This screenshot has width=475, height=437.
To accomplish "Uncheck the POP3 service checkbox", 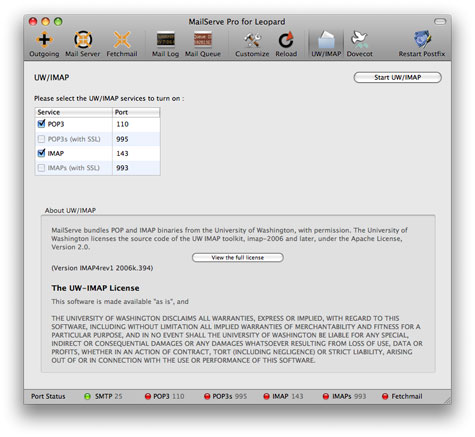I will [x=41, y=124].
